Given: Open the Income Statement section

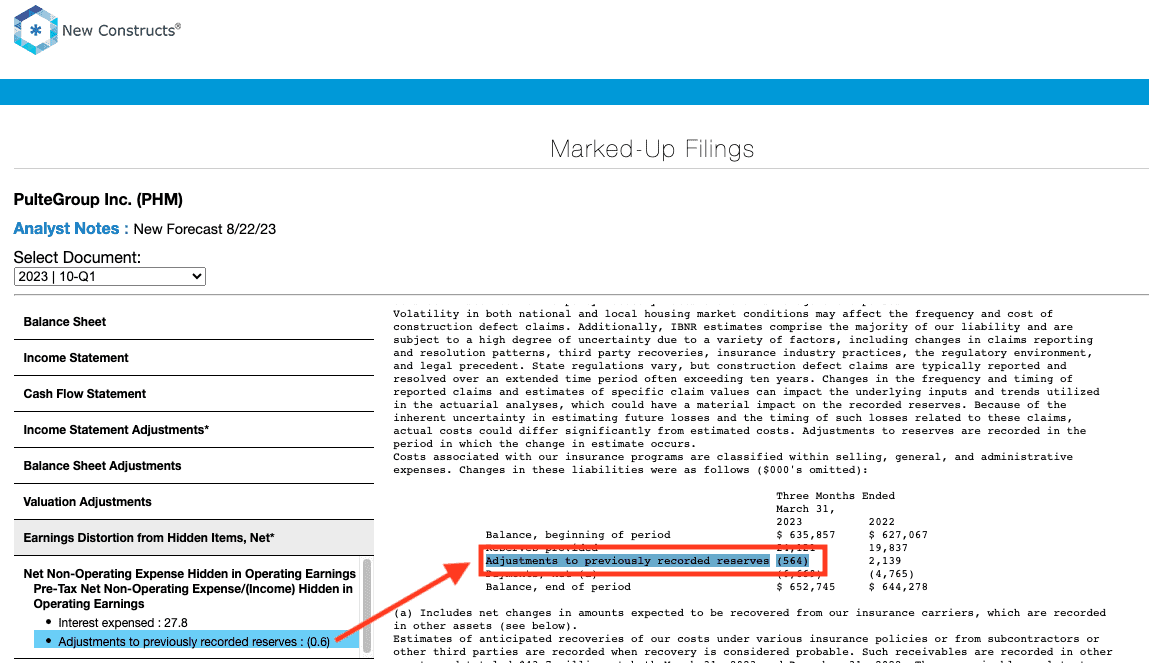Looking at the screenshot, I should [x=193, y=358].
